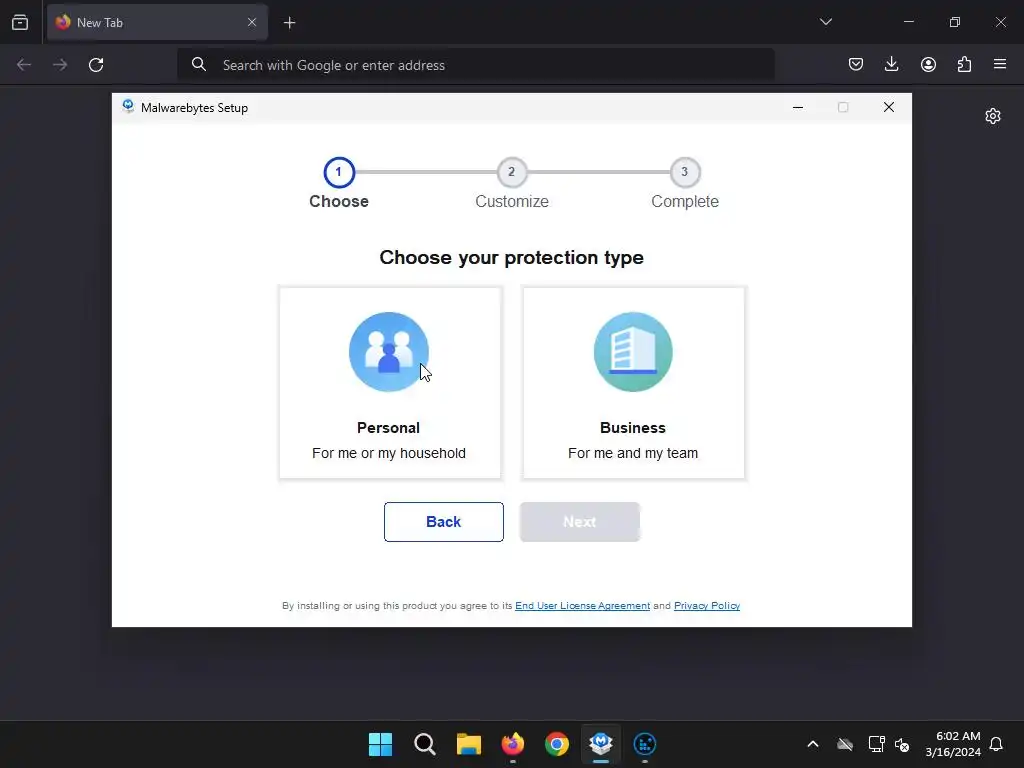The width and height of the screenshot is (1024, 768).
Task: Click the grayed Next button
Action: pyautogui.click(x=579, y=522)
